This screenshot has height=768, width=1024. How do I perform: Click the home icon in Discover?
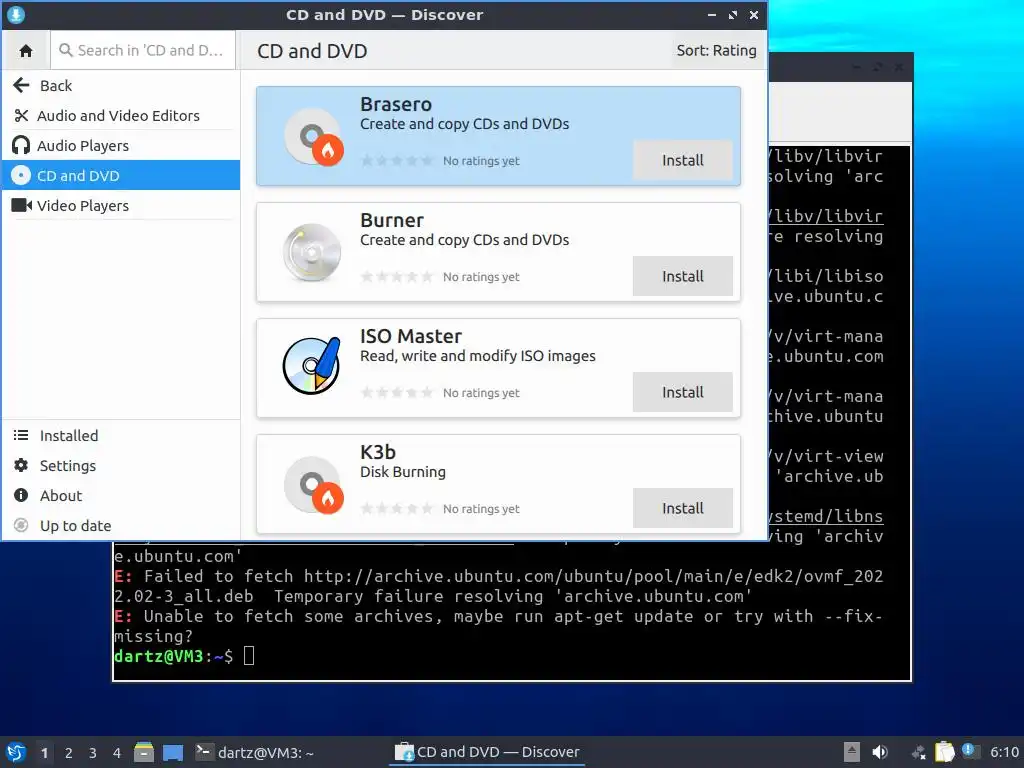(x=26, y=50)
